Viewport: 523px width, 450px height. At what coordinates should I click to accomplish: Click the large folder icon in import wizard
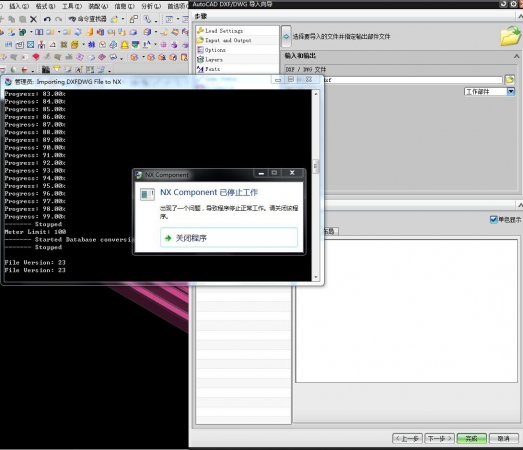[510, 36]
